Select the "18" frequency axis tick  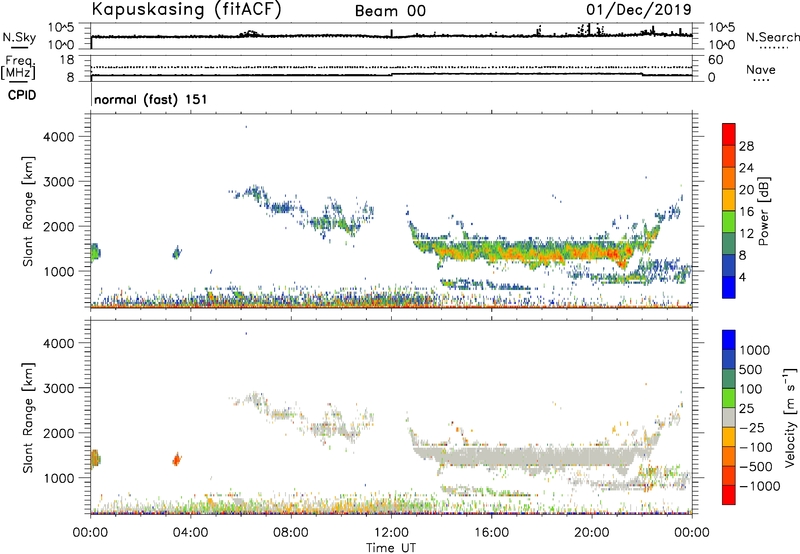[66, 60]
